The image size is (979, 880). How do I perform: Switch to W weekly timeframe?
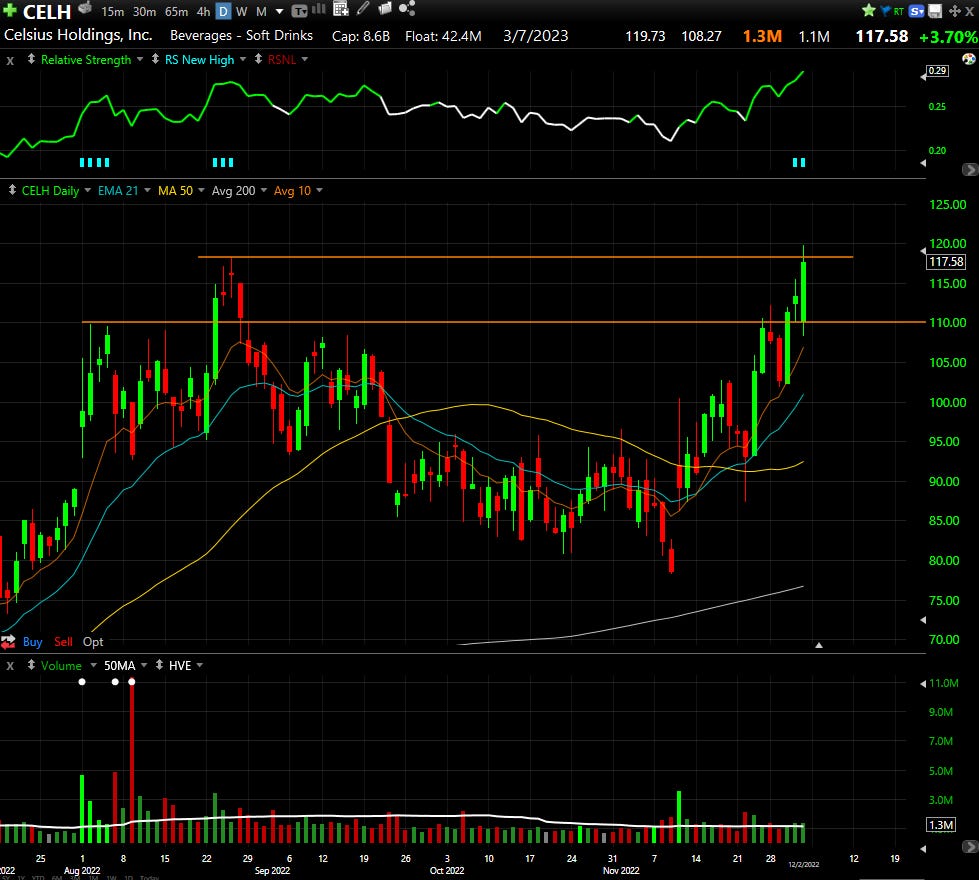[242, 11]
